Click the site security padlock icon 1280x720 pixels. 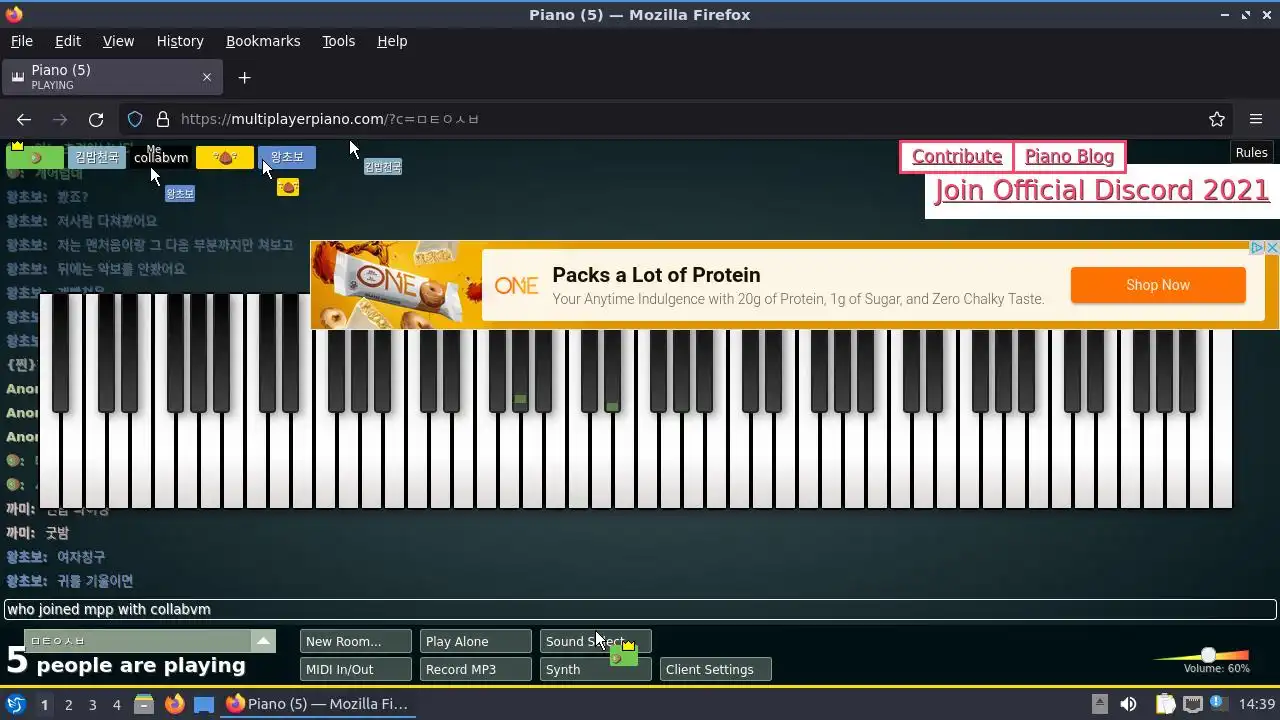pos(163,119)
